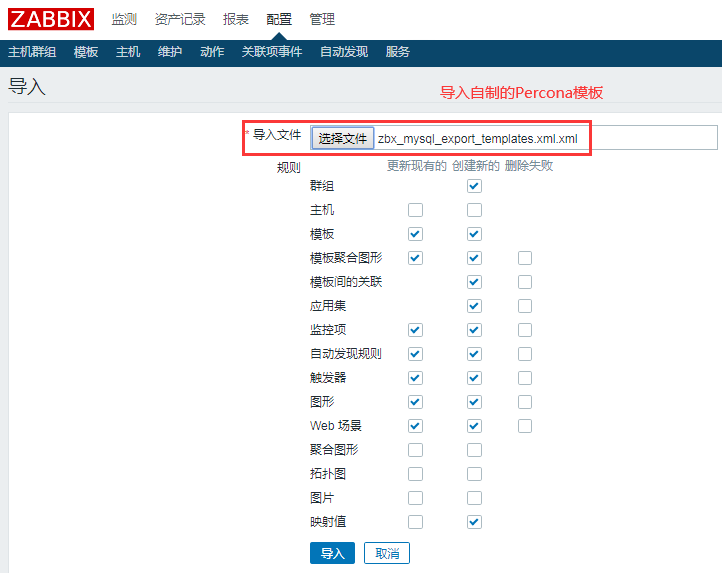This screenshot has width=722, height=573.
Task: Uncheck 创建新的 for 群组
Action: tap(474, 186)
